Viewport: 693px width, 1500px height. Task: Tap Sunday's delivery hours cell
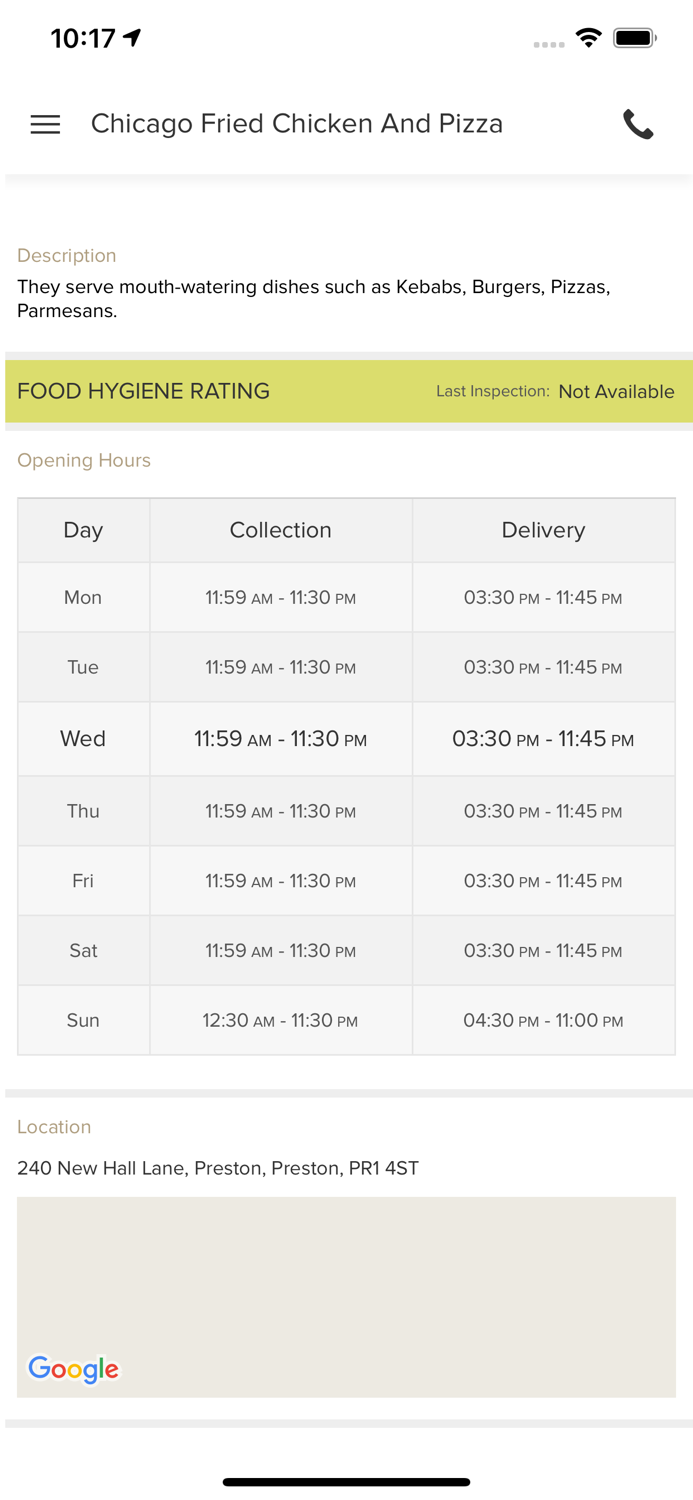(543, 1021)
